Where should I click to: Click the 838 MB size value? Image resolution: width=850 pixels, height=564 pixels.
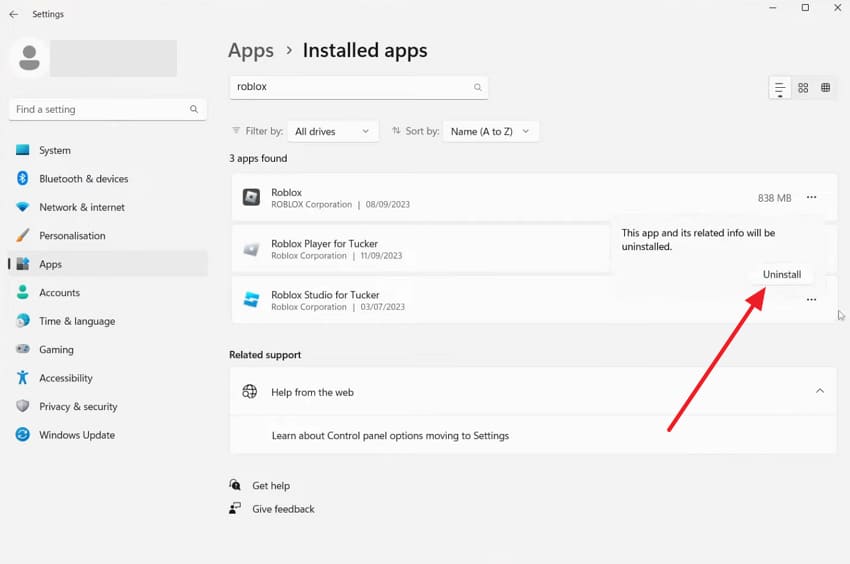(x=774, y=198)
